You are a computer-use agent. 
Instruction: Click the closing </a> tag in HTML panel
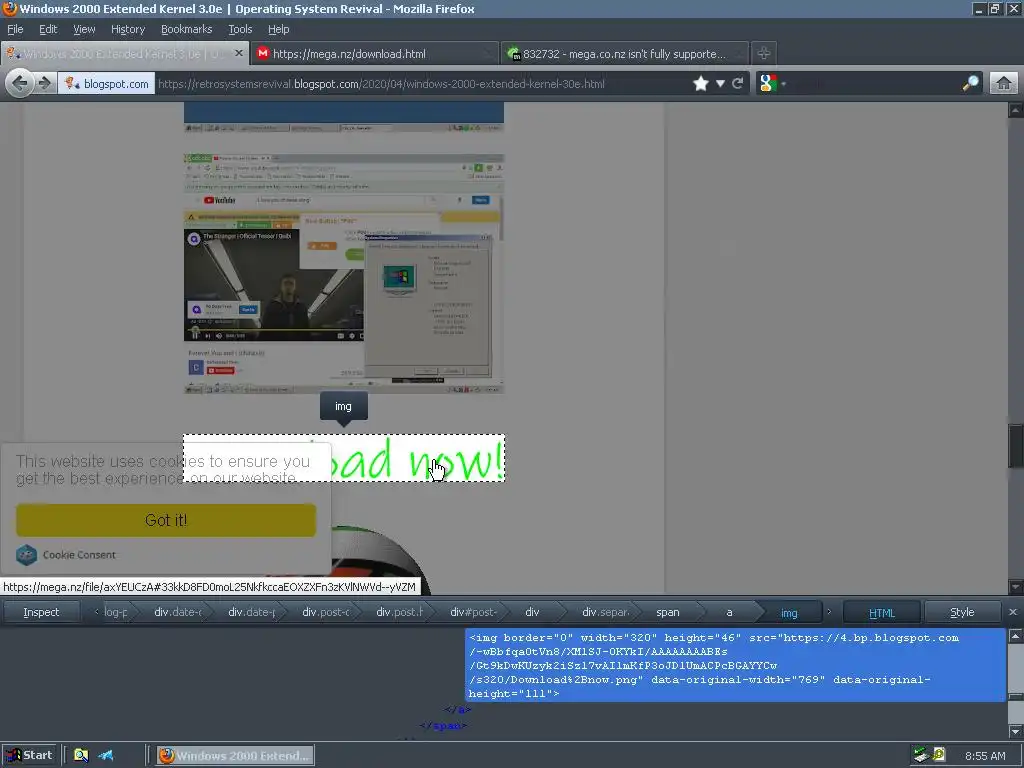[x=457, y=709]
